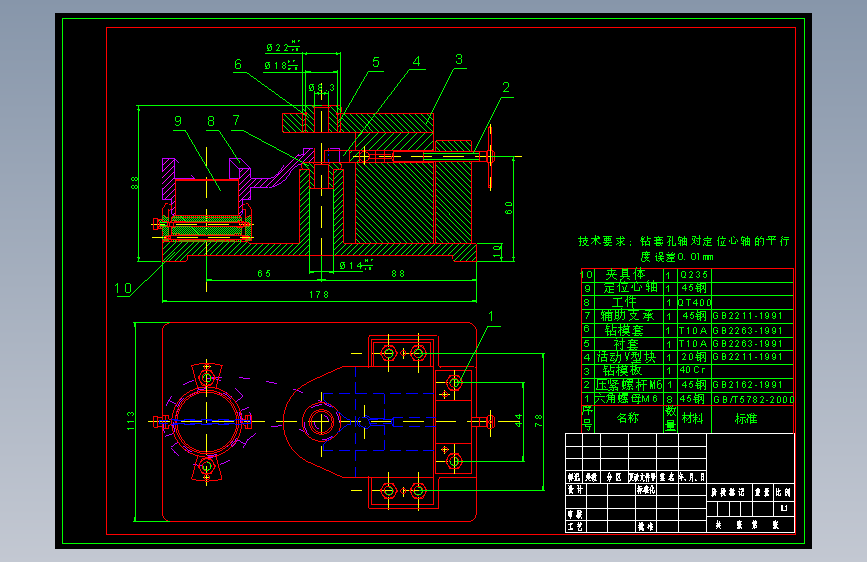Click 压紧螺杆M6 in the parts list

pos(629,384)
